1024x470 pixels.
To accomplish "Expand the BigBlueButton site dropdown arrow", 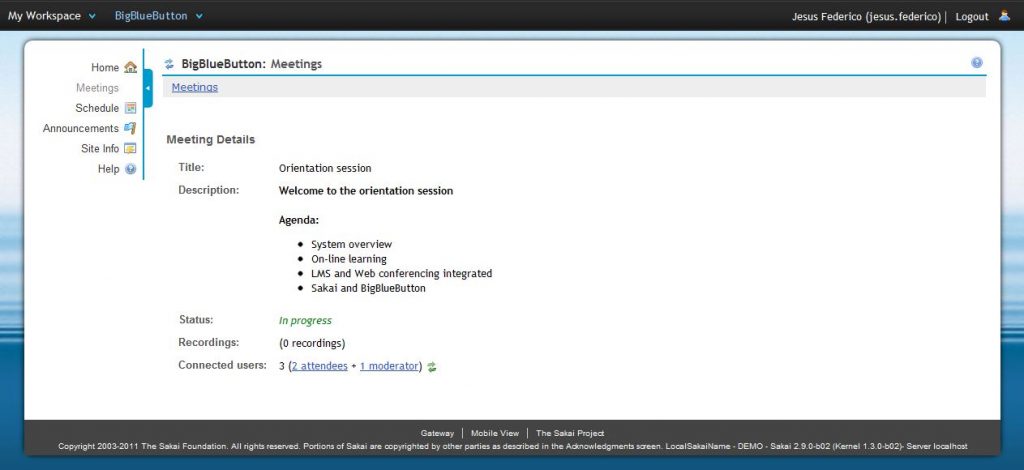I will 199,16.
